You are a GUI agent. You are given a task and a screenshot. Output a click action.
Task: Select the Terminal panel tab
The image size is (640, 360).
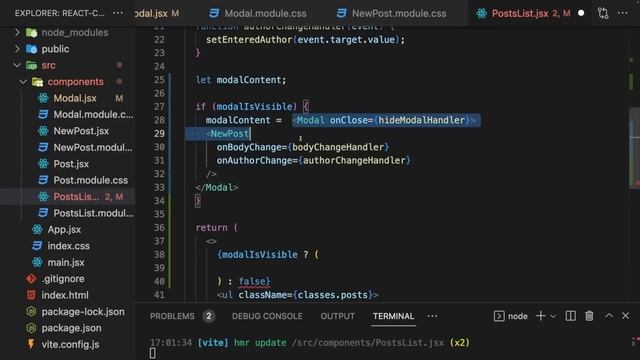tap(393, 316)
